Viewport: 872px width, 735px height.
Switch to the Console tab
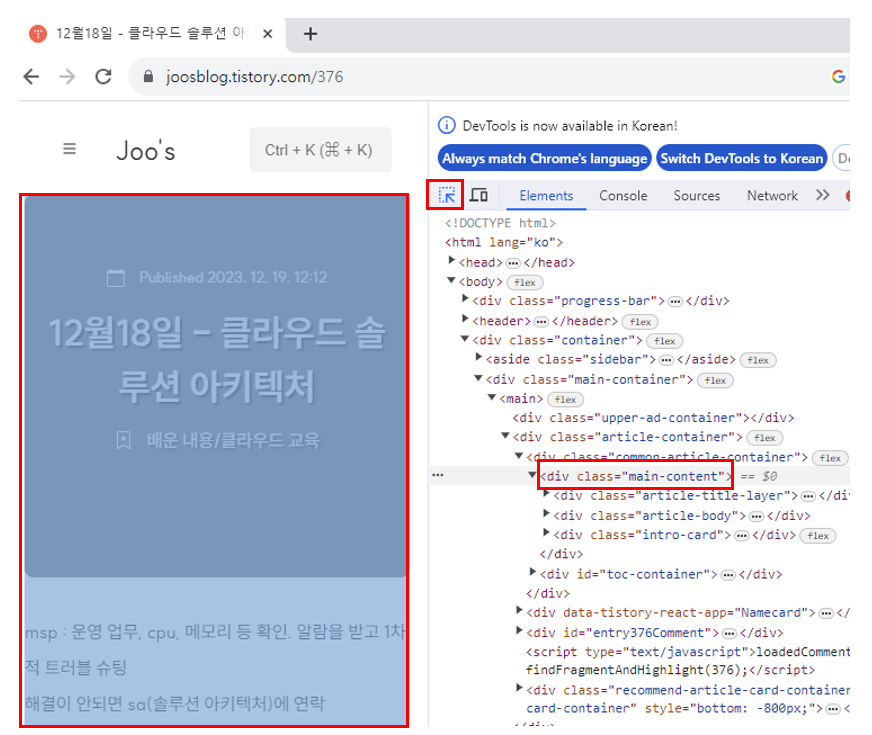623,196
